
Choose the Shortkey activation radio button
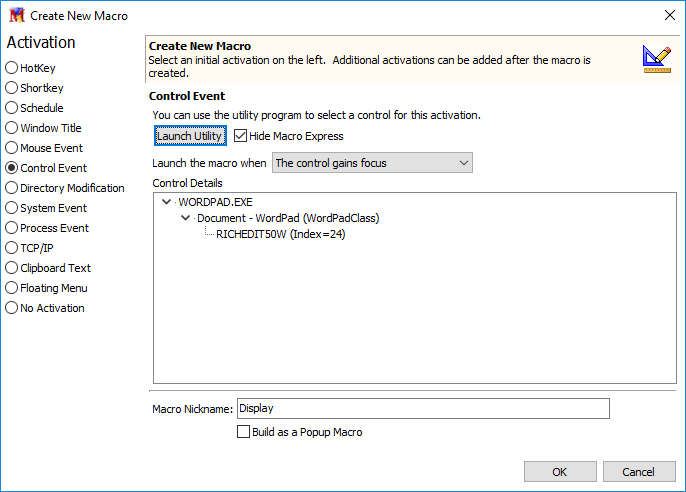point(35,88)
